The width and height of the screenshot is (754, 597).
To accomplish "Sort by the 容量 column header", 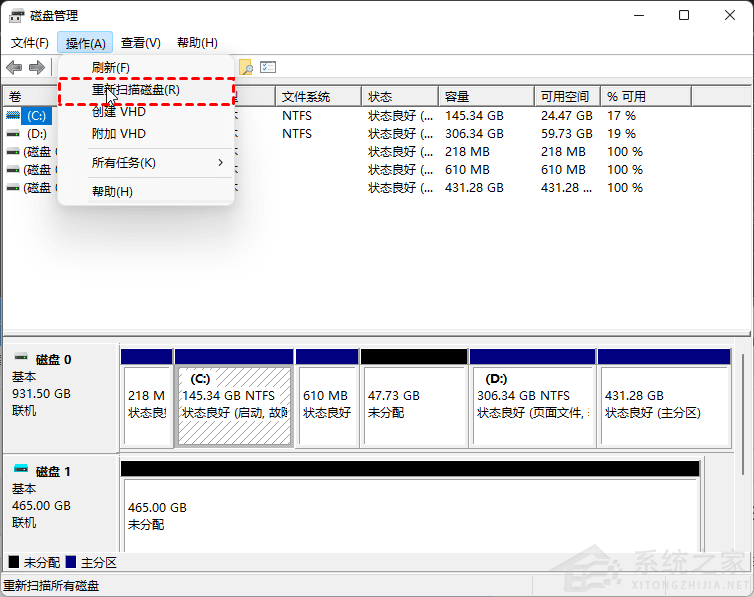I will tap(485, 96).
